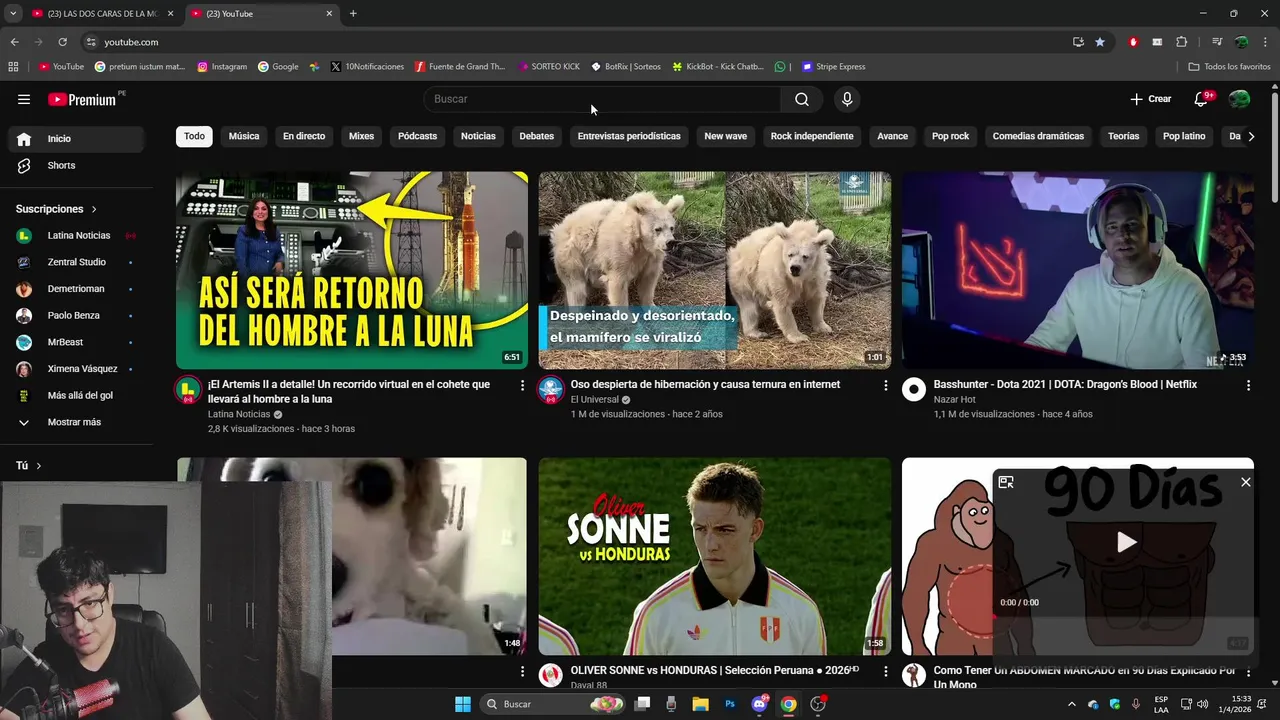Play the miniplayer video

1126,542
